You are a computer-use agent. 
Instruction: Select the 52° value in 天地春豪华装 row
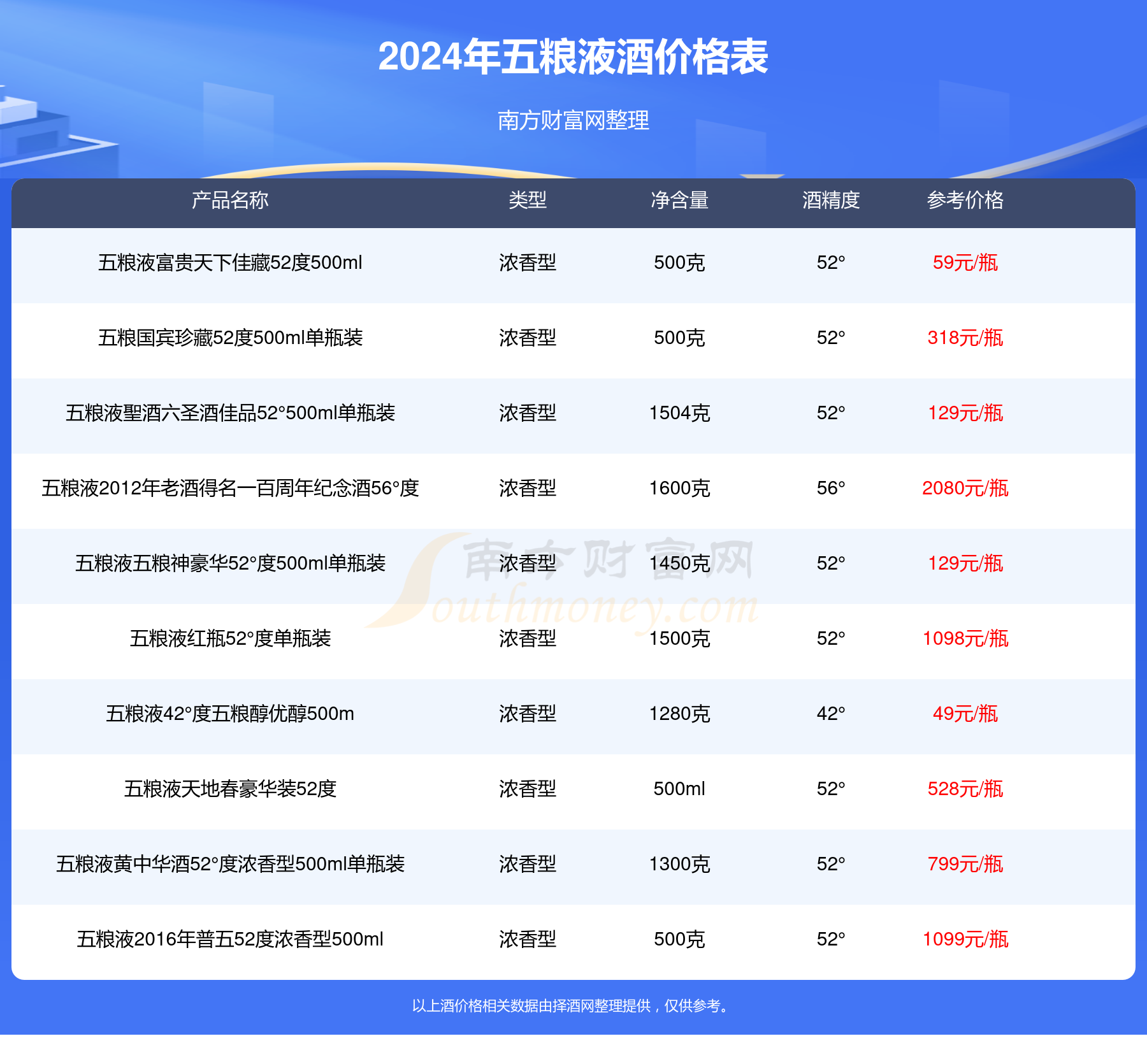coord(831,789)
